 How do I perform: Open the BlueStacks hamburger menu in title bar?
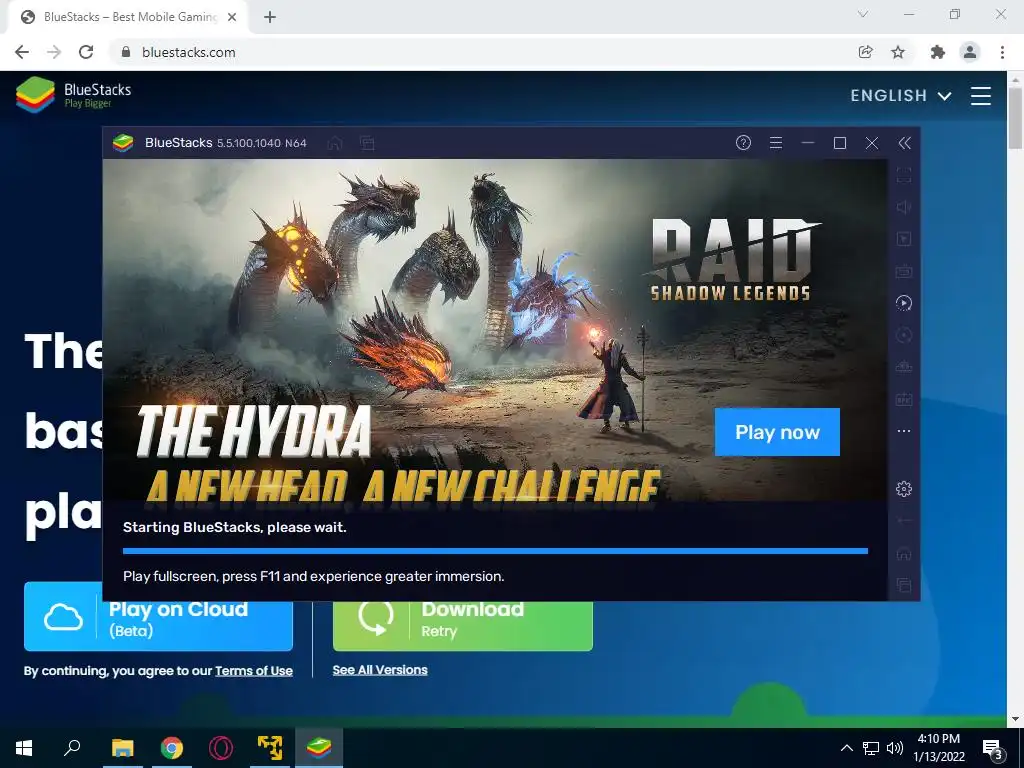point(776,143)
